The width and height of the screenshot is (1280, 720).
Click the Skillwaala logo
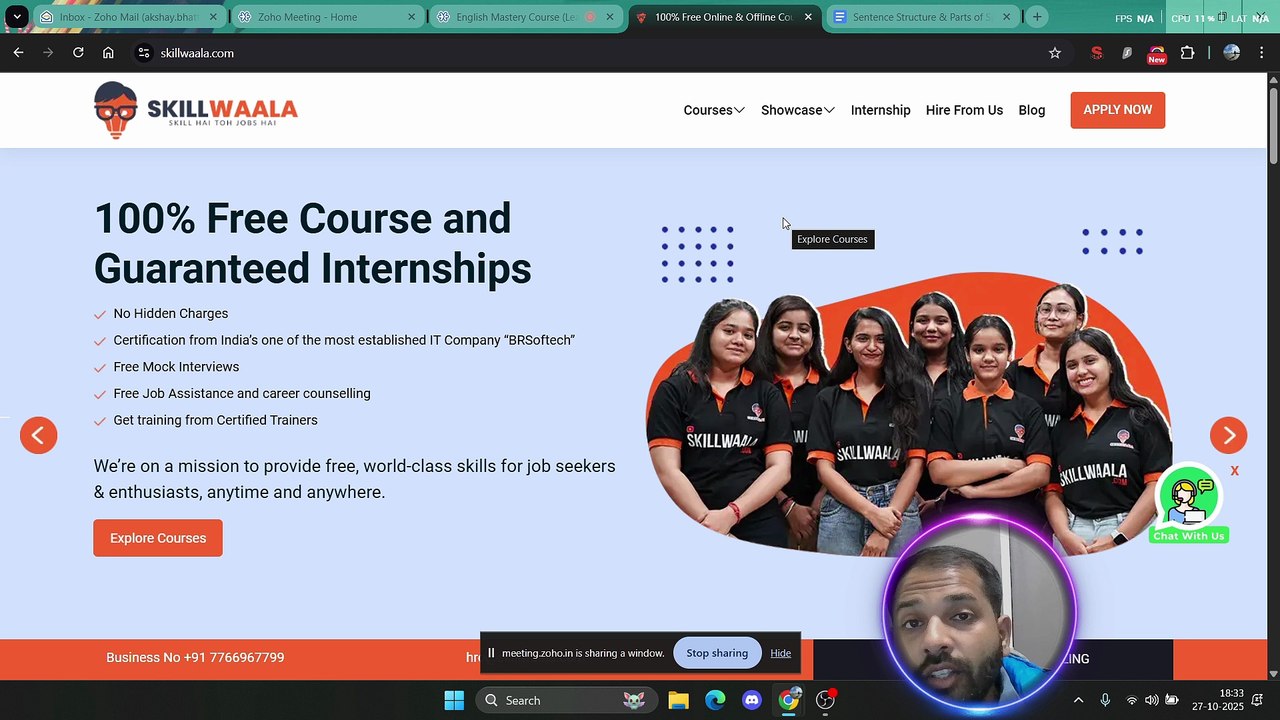[x=196, y=110]
